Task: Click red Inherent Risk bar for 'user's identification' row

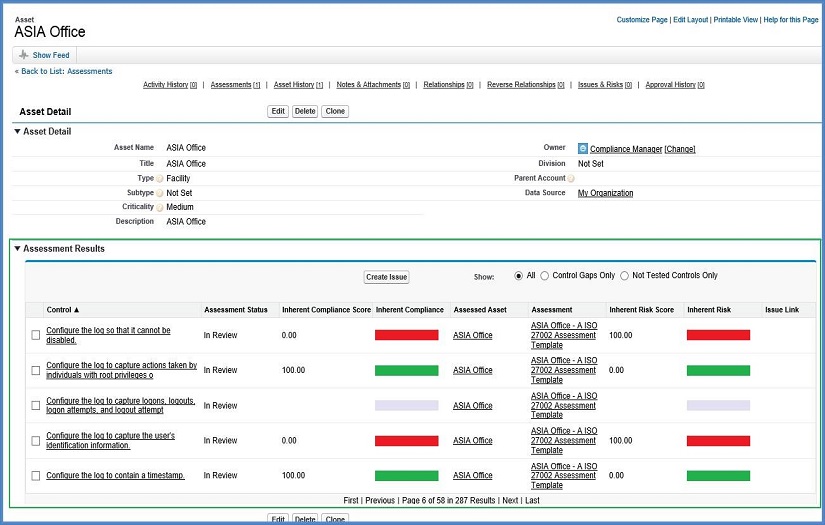Action: (718, 441)
